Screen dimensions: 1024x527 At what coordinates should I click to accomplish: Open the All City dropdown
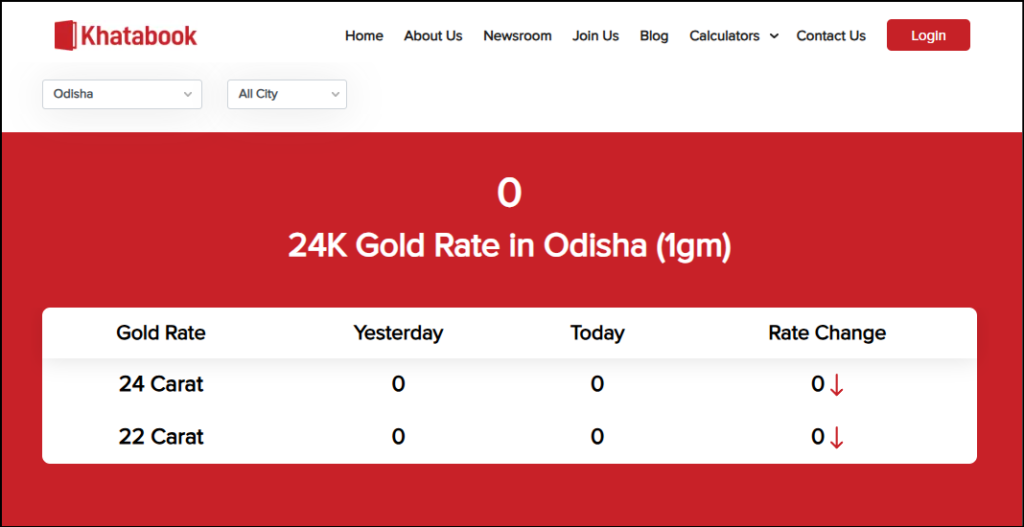coord(287,94)
